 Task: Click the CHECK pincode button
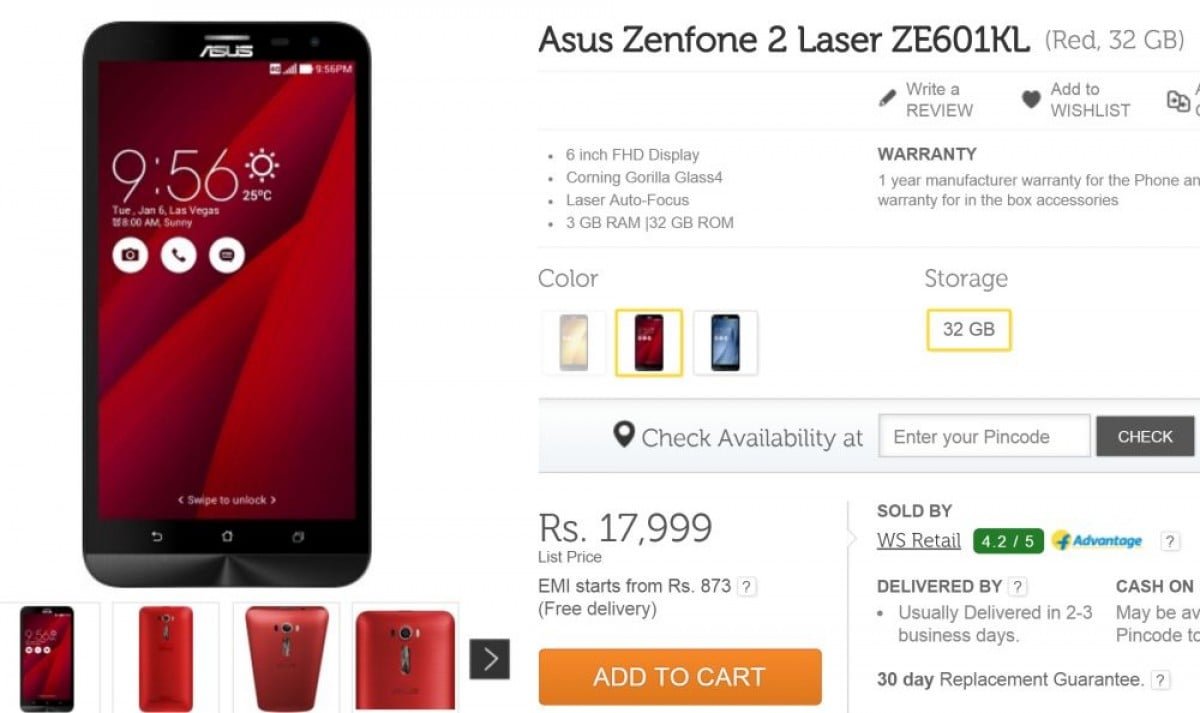1145,437
